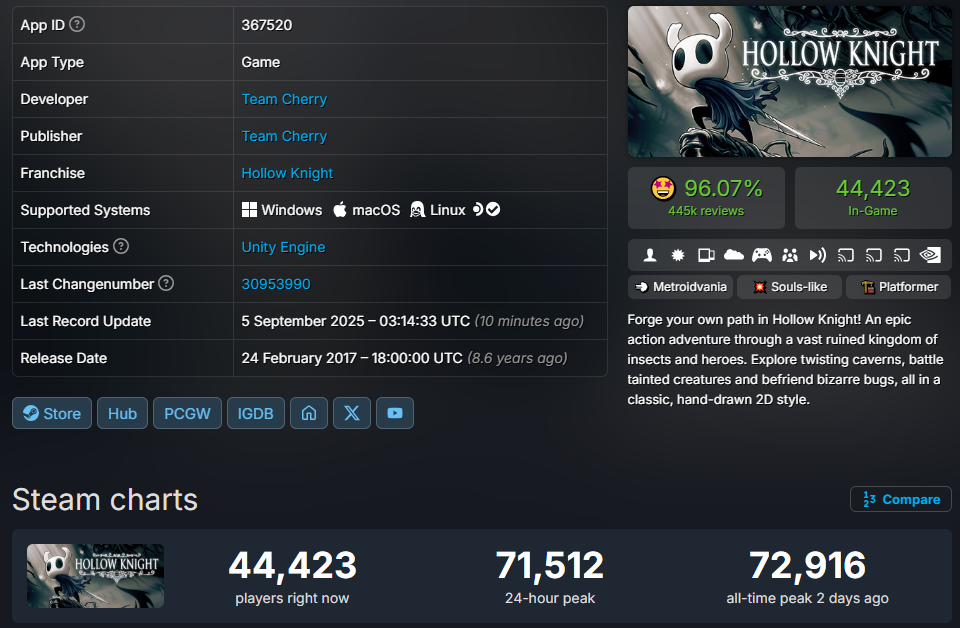
Task: Open the Team Cherry developer link
Action: tap(284, 99)
